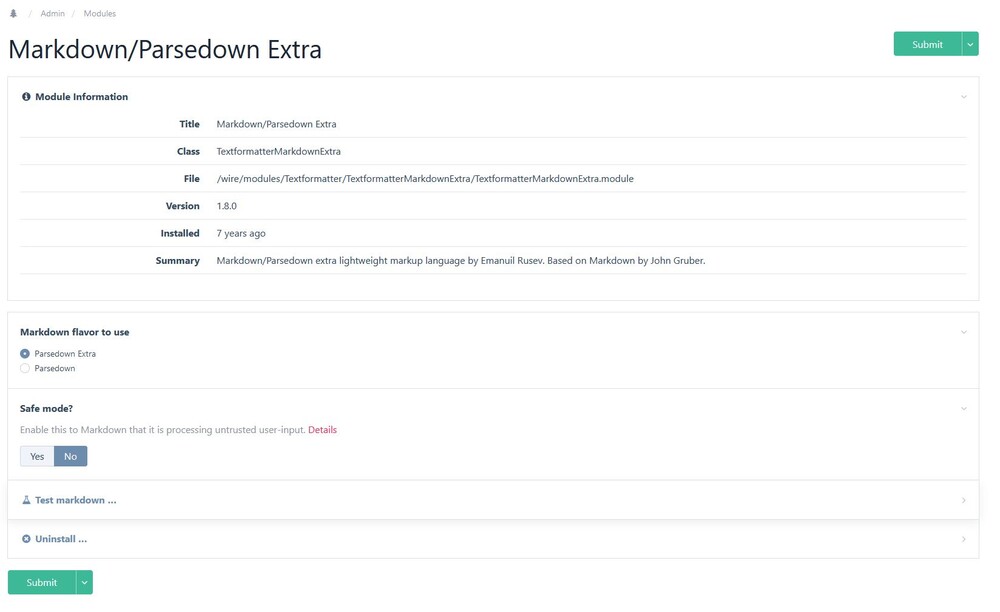Expand the Test markdown section chevron
The width and height of the screenshot is (1000, 612).
(x=964, y=500)
